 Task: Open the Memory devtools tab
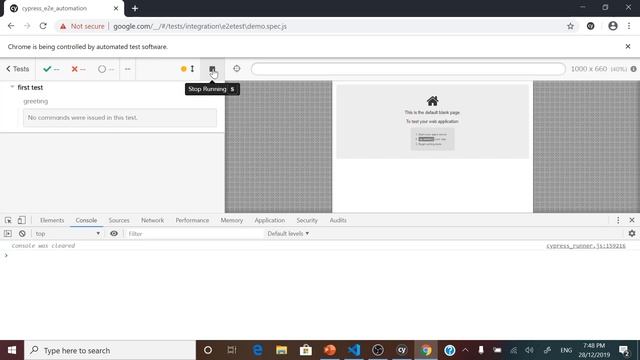[231, 220]
